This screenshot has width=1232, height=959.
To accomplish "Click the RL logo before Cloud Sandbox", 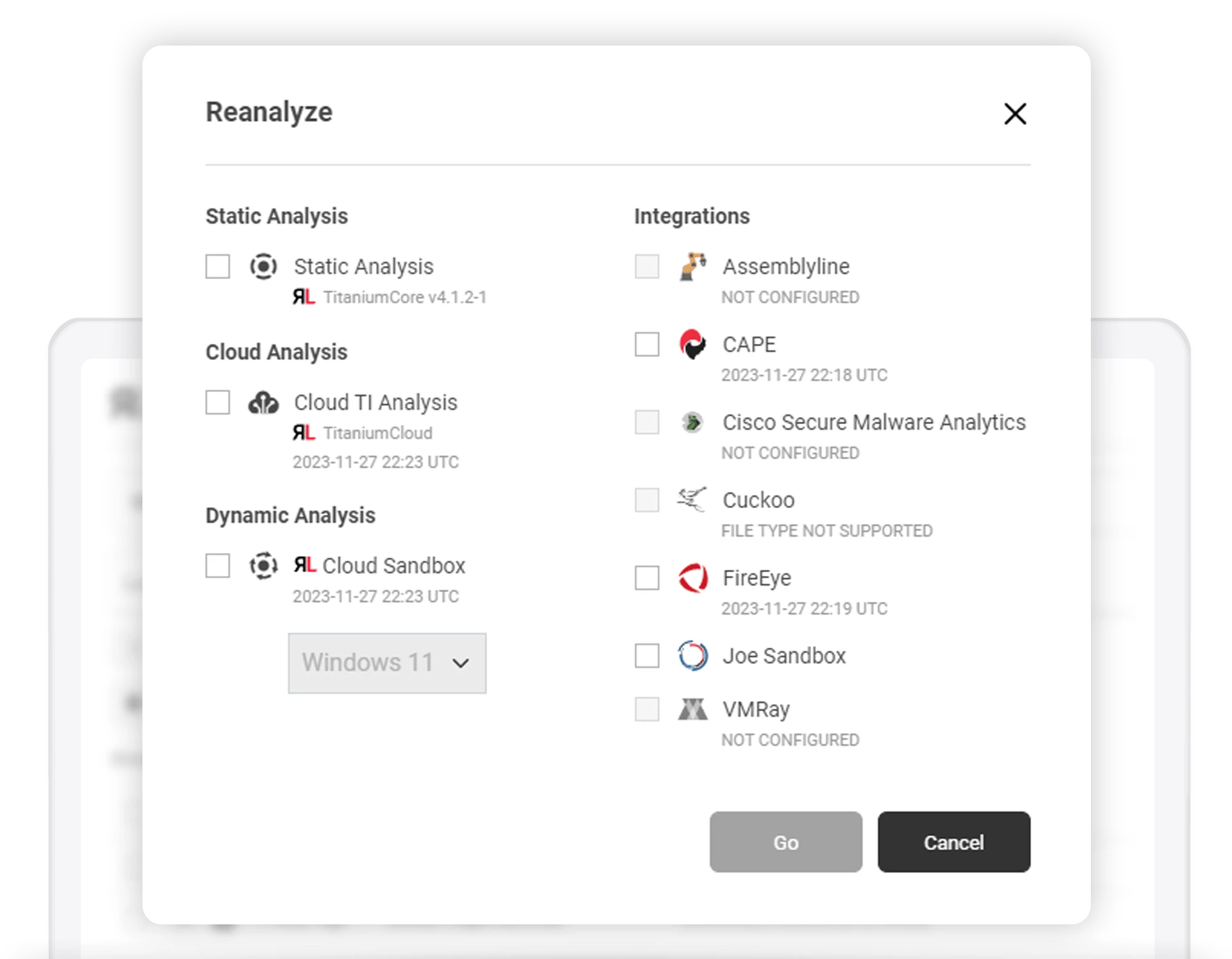I will pos(305,564).
